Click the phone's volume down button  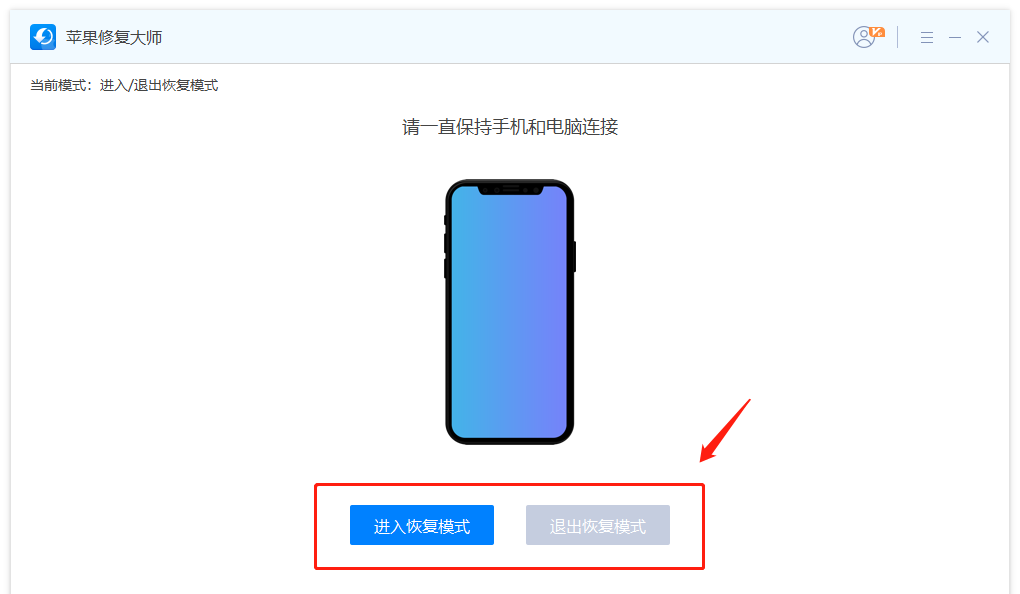(445, 268)
